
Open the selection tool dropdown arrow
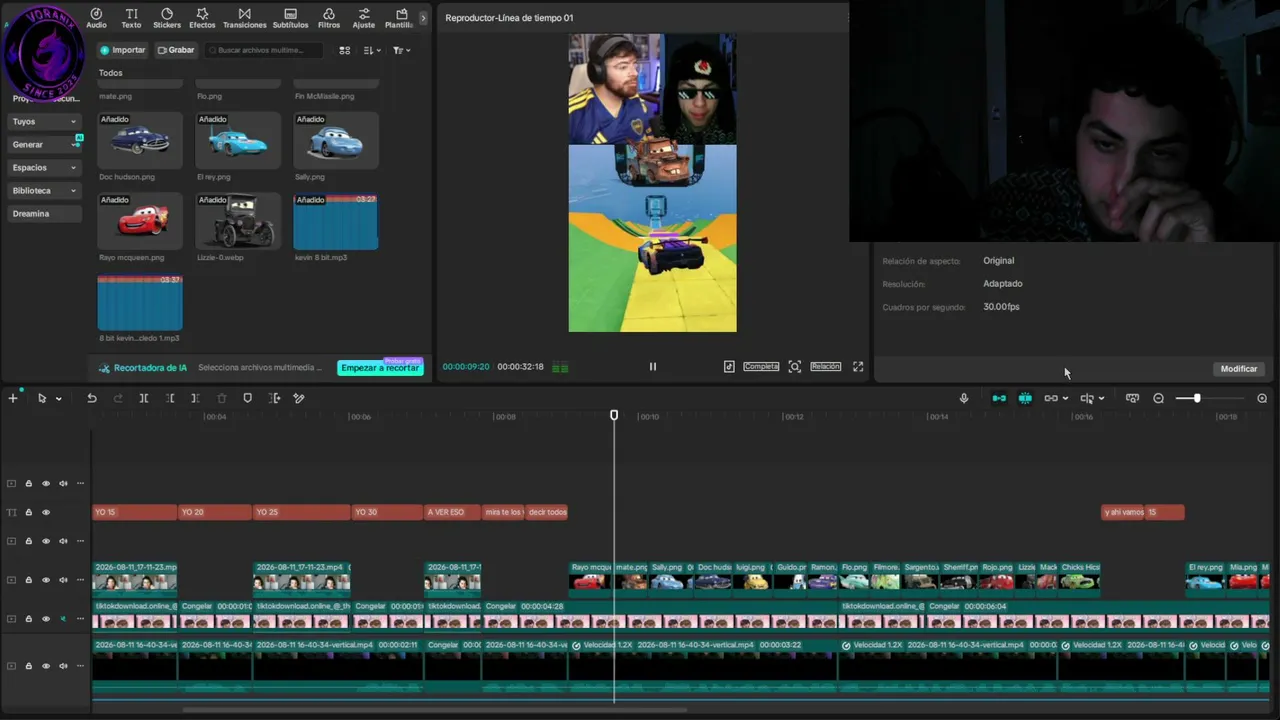pyautogui.click(x=58, y=399)
